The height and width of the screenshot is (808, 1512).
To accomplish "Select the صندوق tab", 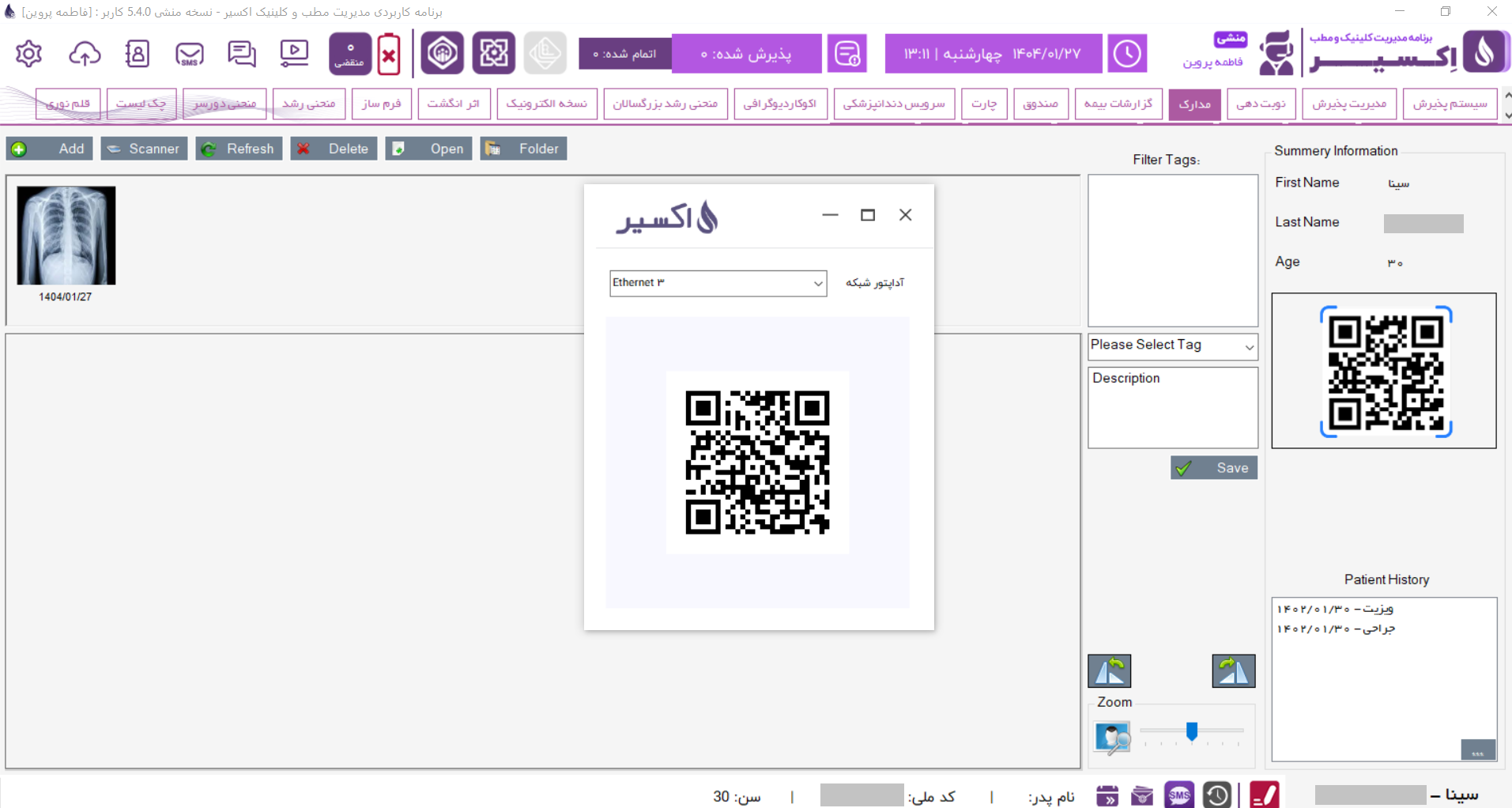I will tap(1040, 104).
